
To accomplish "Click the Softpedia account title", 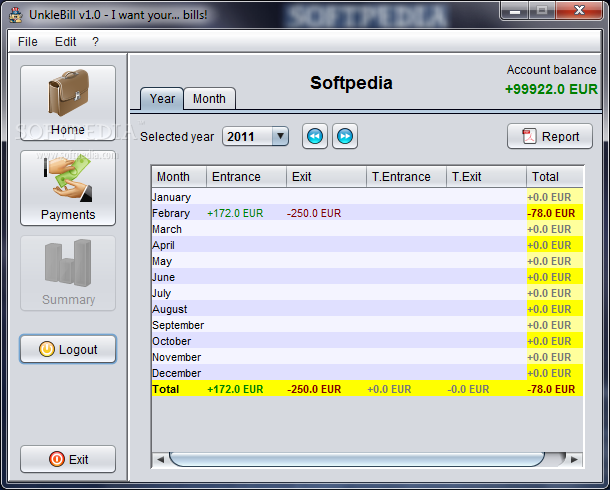I will coord(351,83).
